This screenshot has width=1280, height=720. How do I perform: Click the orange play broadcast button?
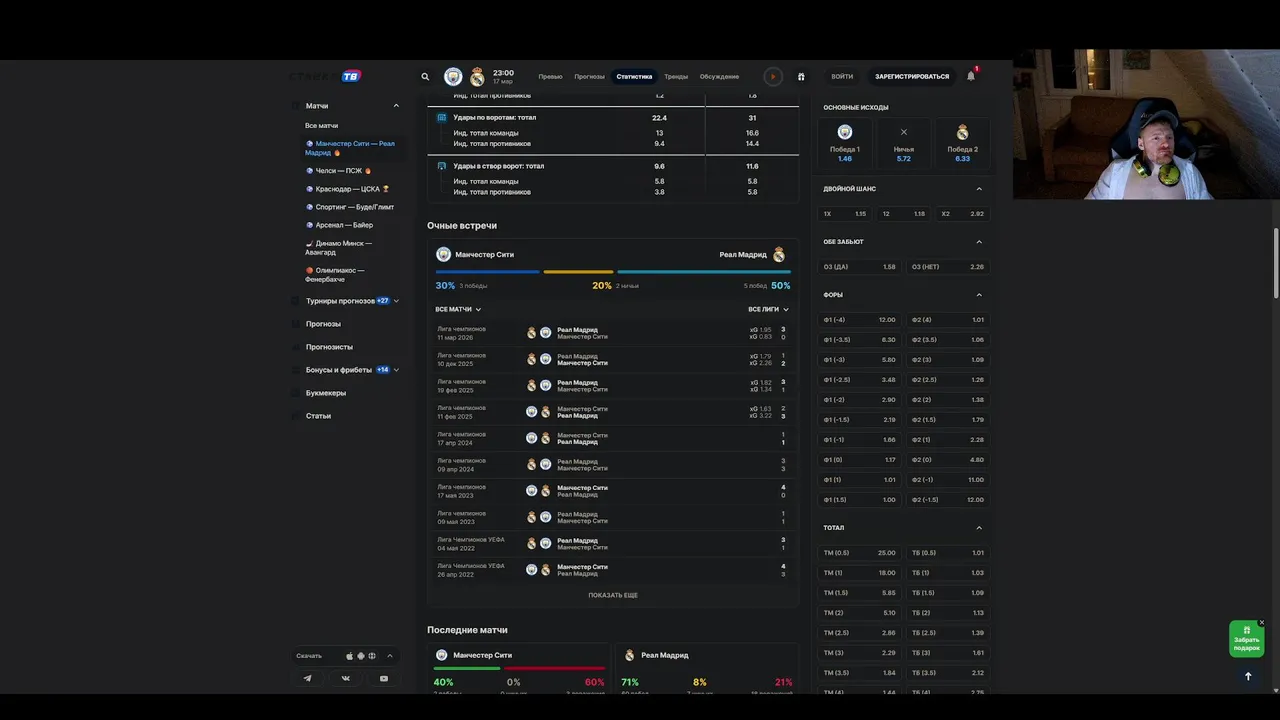point(773,76)
